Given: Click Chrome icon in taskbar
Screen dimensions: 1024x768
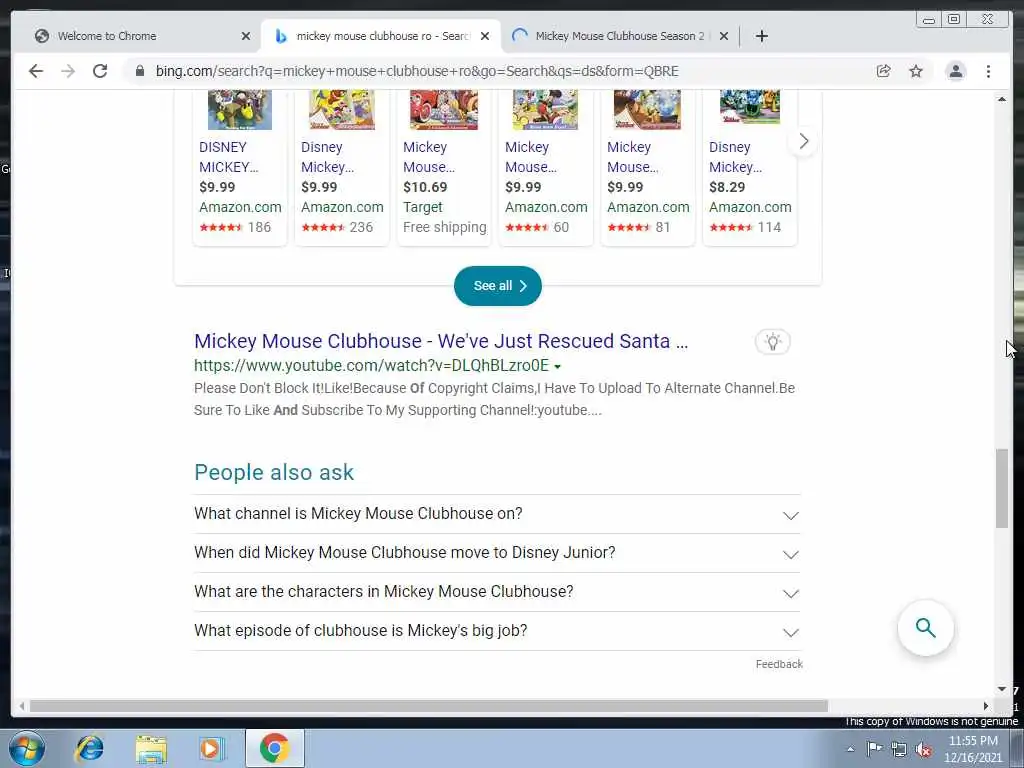Looking at the screenshot, I should [x=275, y=748].
